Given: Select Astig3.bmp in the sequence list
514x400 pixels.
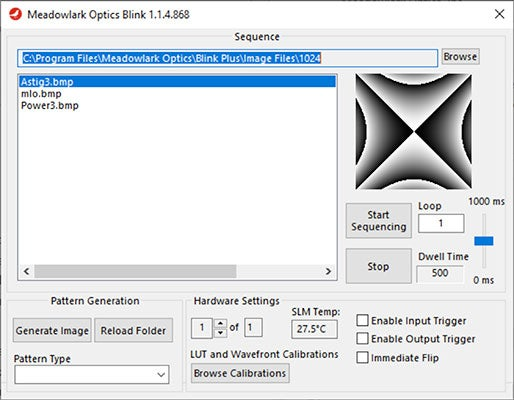Looking at the screenshot, I should click(177, 82).
